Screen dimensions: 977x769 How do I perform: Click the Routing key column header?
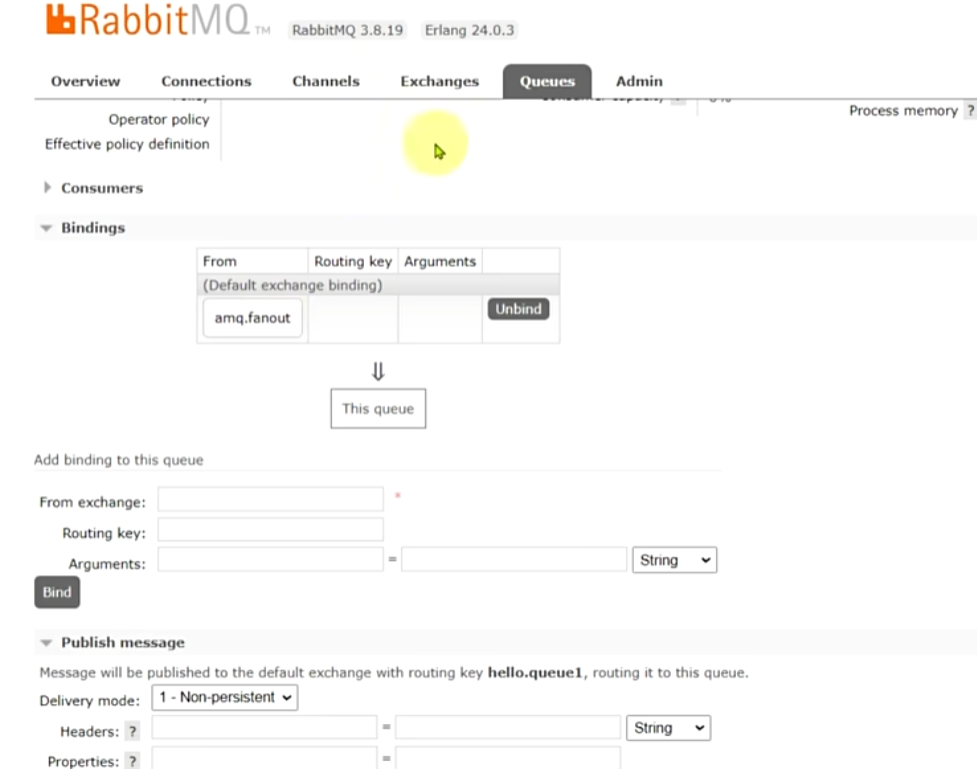point(353,261)
